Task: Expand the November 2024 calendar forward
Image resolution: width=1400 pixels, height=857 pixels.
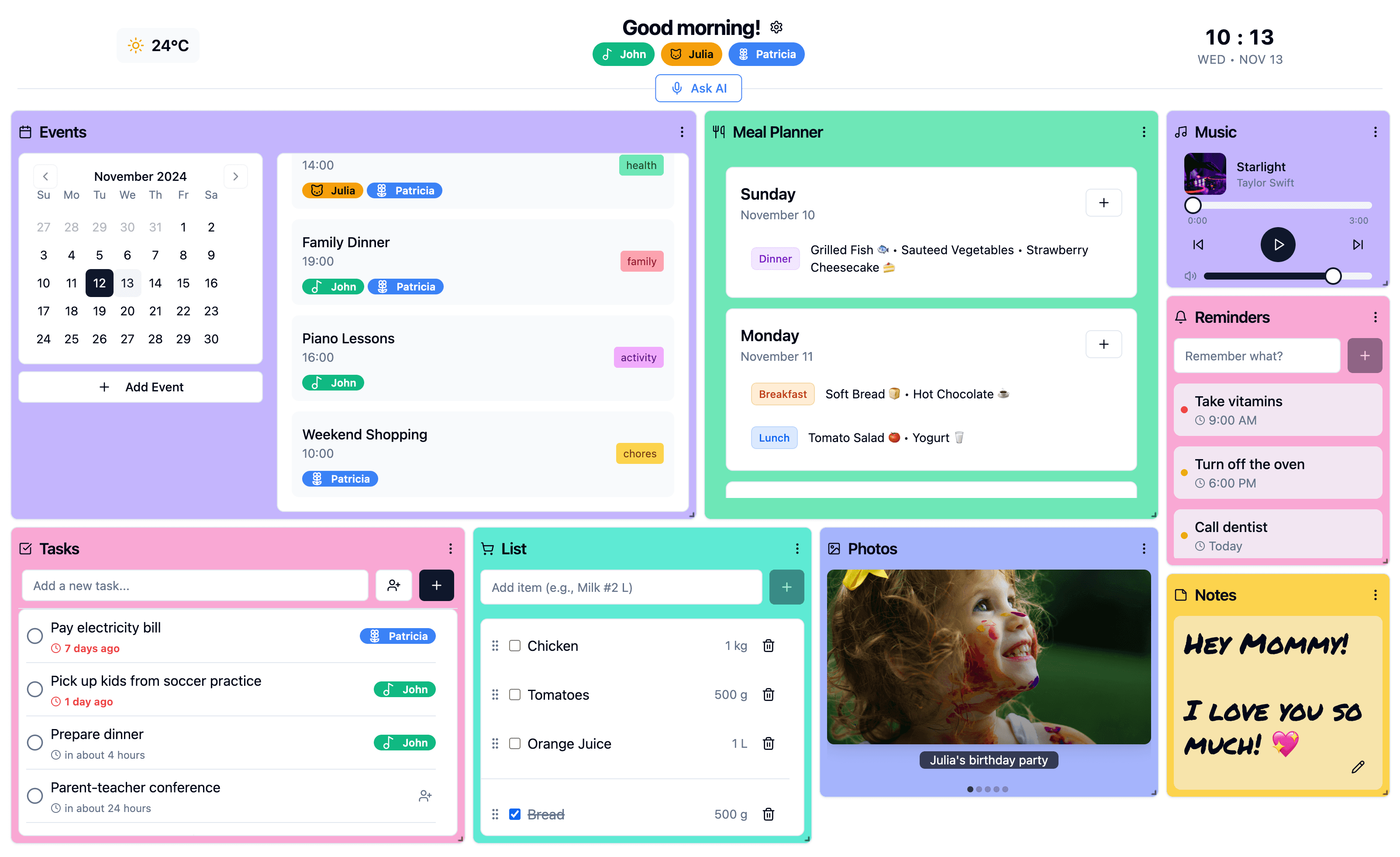Action: (x=236, y=176)
